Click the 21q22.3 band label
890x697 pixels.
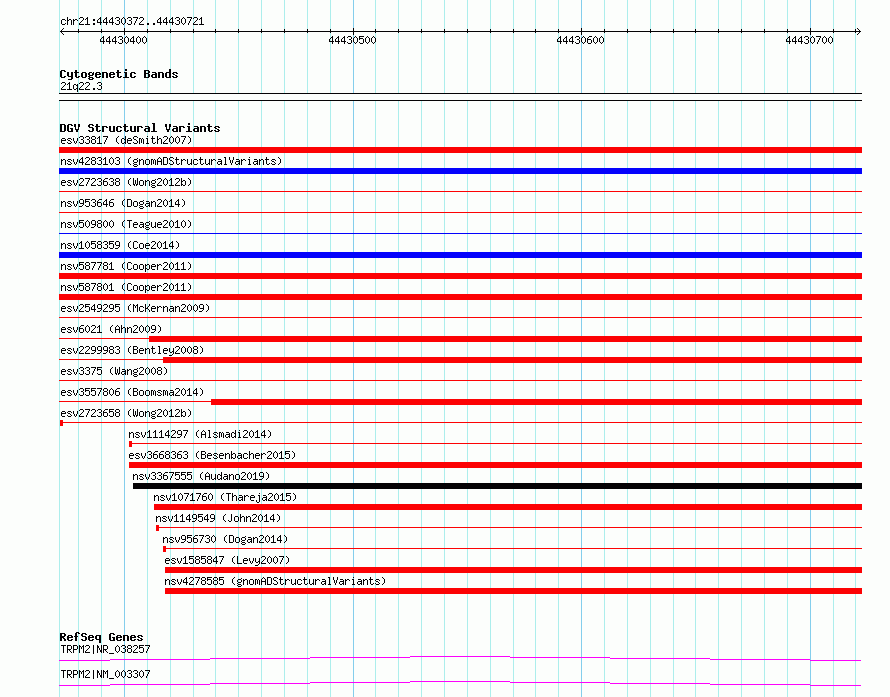coord(81,86)
